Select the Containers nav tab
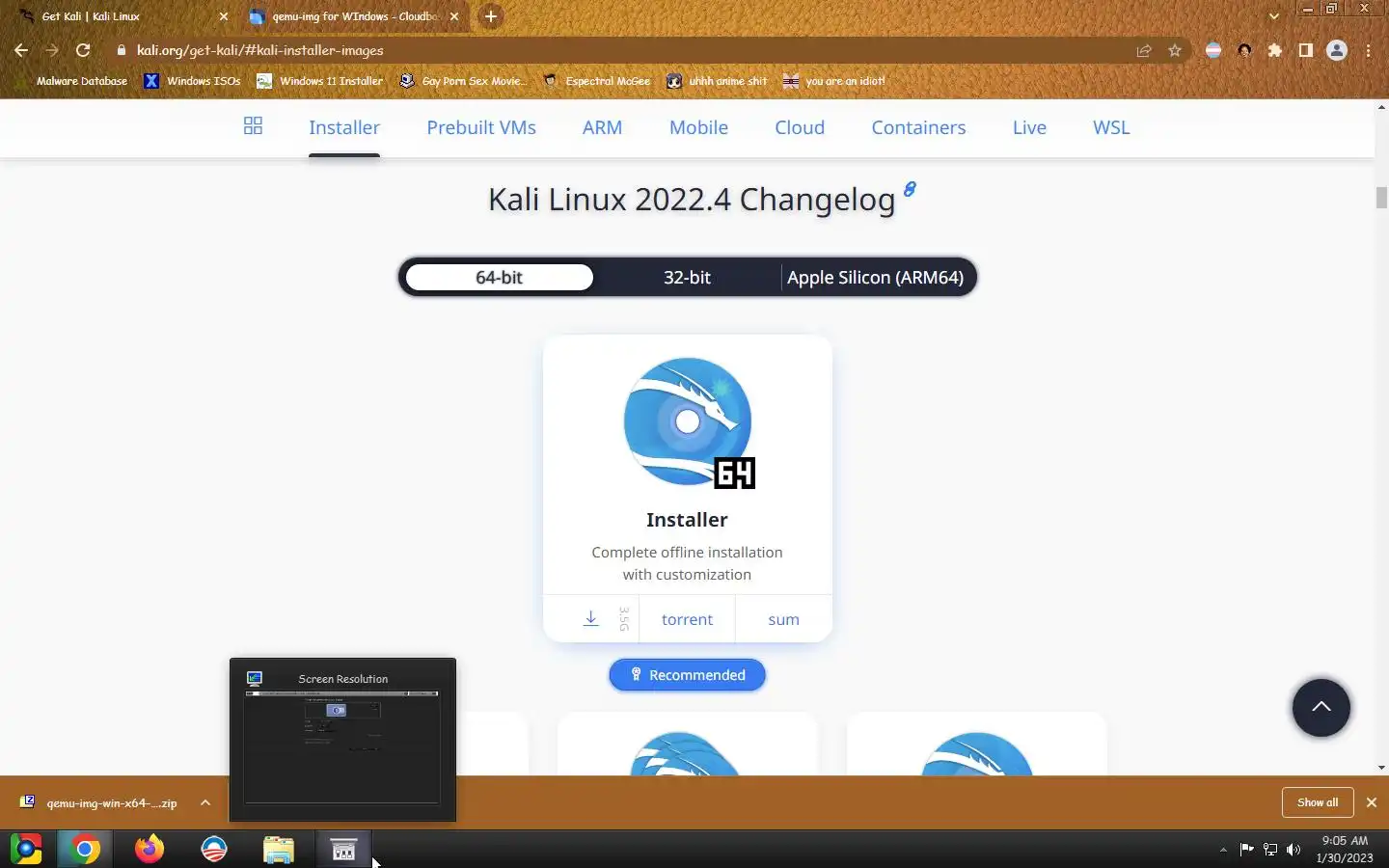This screenshot has height=868, width=1389. (x=918, y=127)
